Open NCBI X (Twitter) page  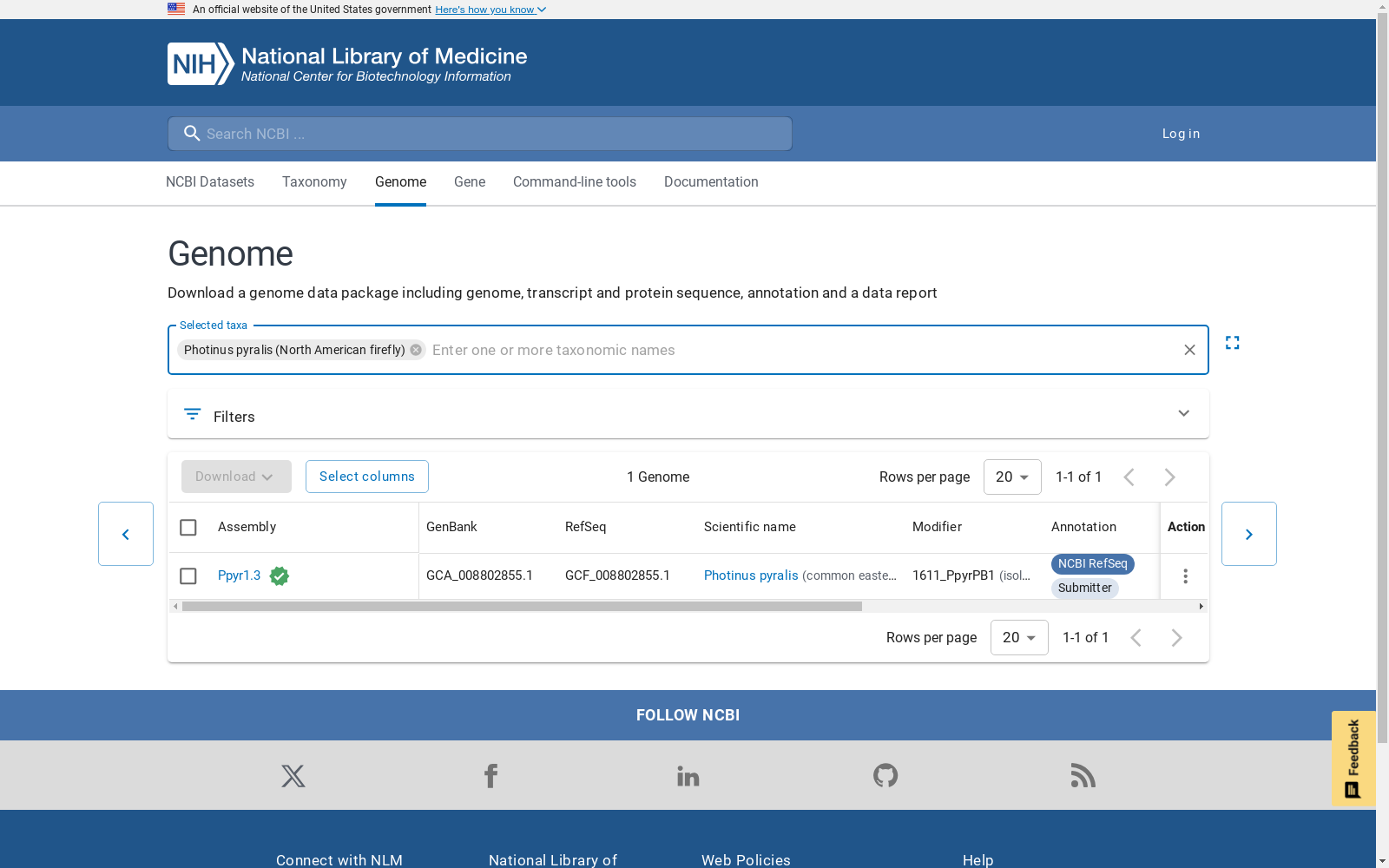tap(293, 776)
